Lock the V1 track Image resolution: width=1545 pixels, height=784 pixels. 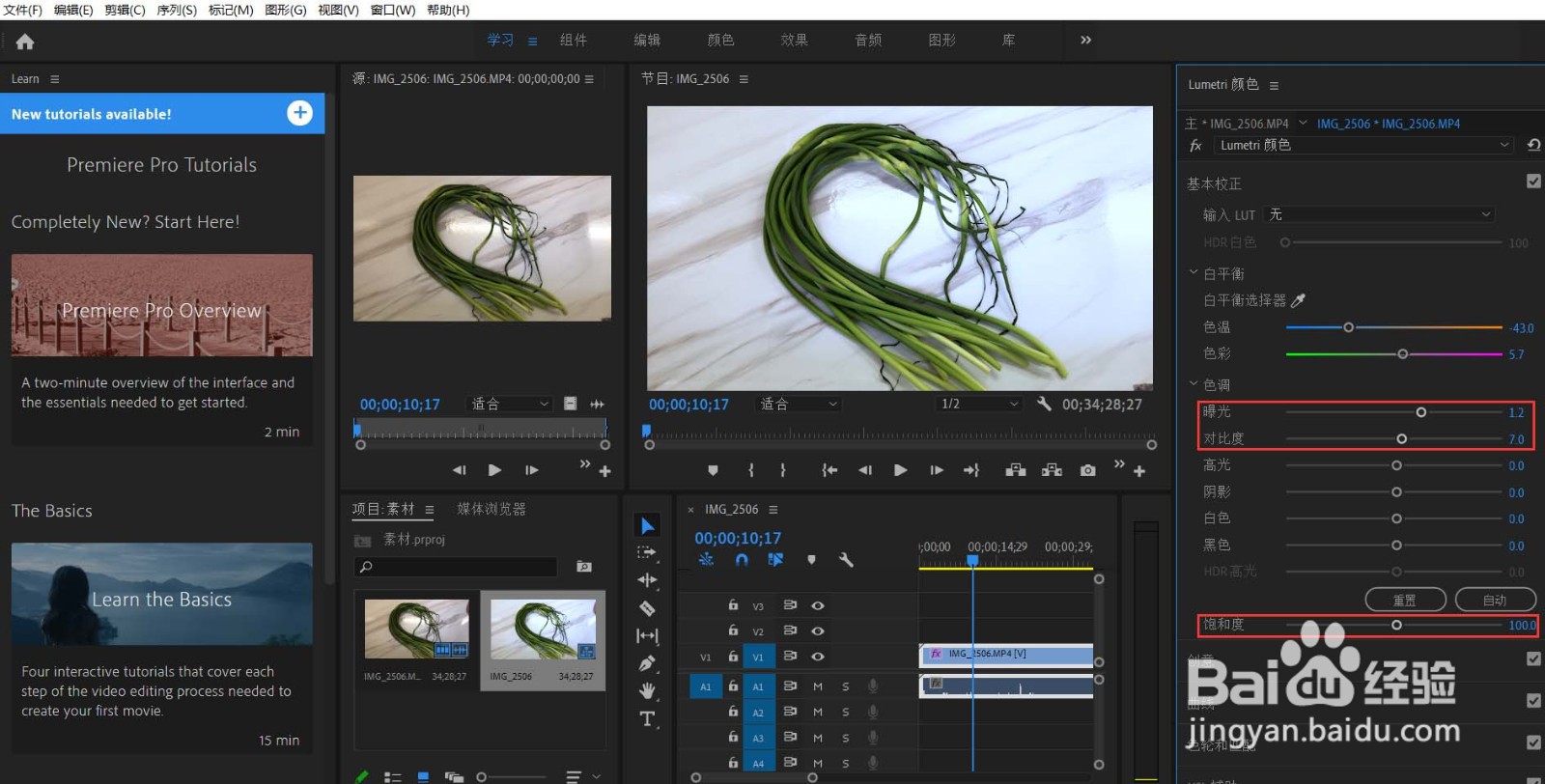coord(733,656)
